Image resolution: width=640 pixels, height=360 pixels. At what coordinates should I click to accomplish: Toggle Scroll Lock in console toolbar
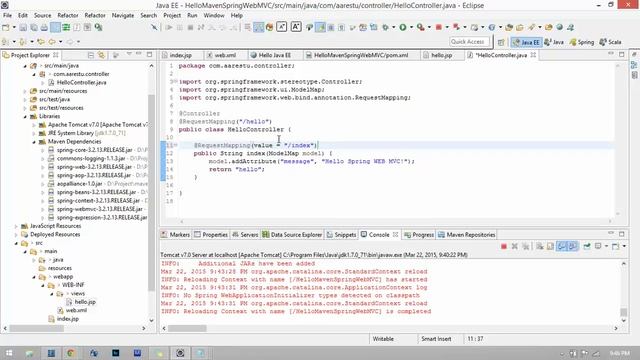click(x=551, y=246)
